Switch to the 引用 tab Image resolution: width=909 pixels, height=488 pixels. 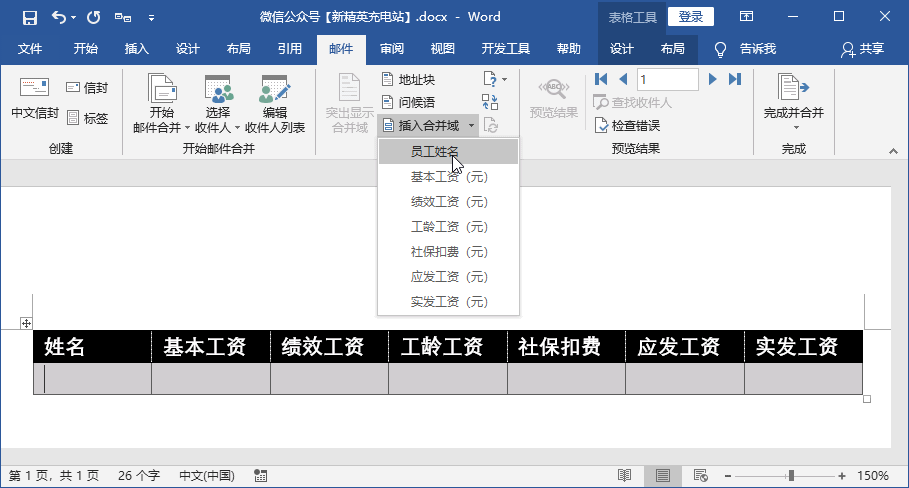tap(289, 49)
